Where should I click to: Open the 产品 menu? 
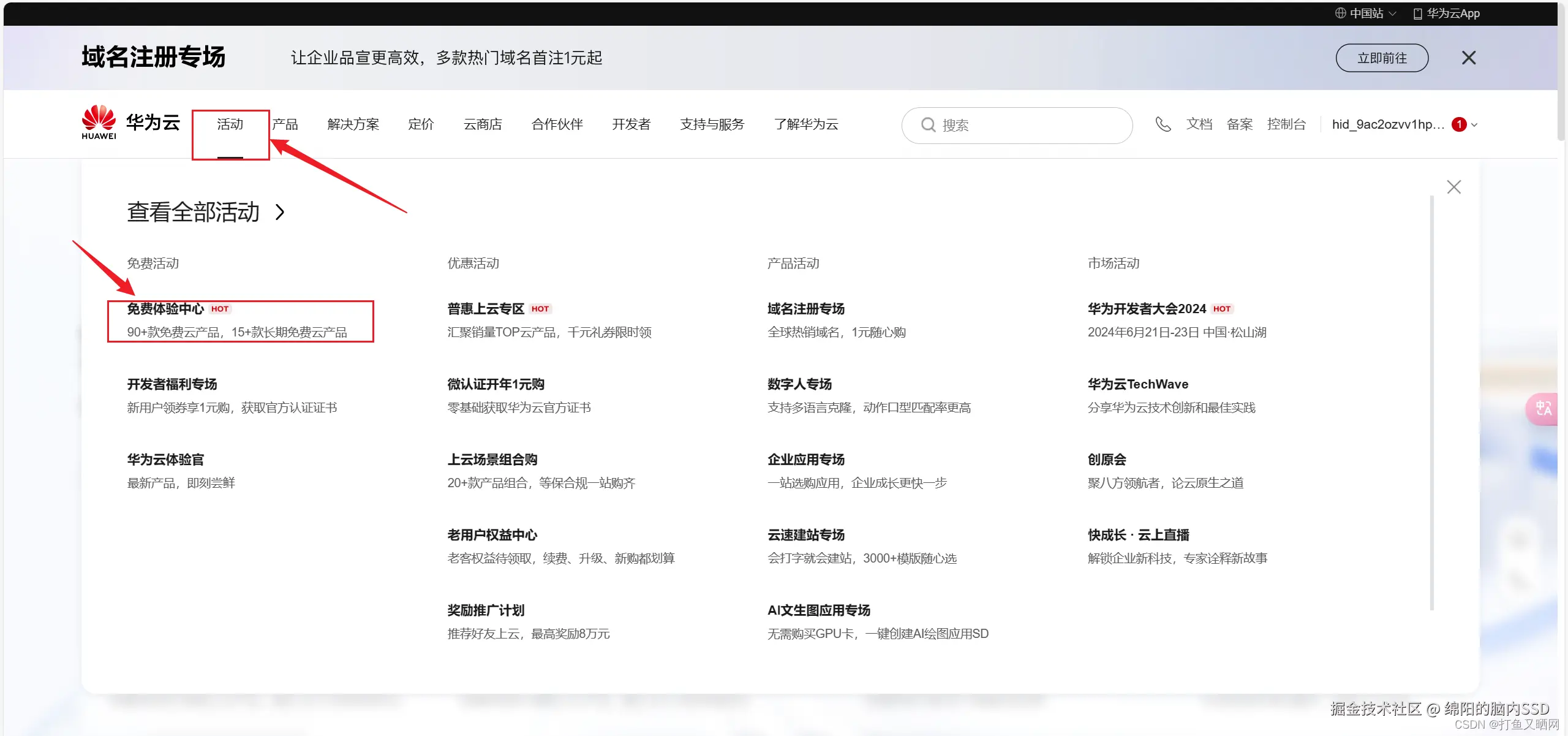click(x=285, y=124)
